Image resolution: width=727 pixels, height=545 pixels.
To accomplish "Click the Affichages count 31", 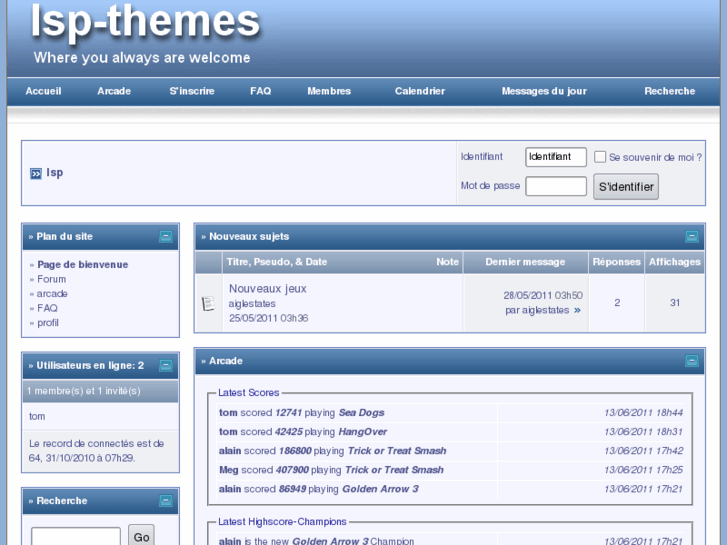I will [675, 303].
